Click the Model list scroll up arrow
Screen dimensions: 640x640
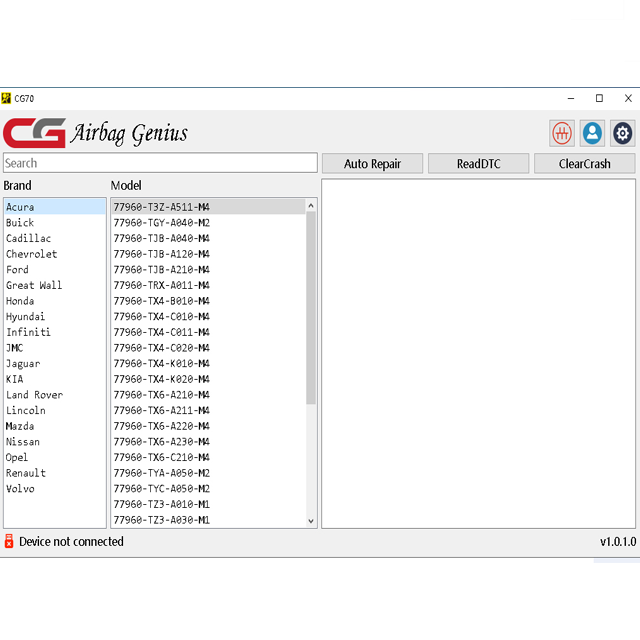tap(310, 206)
